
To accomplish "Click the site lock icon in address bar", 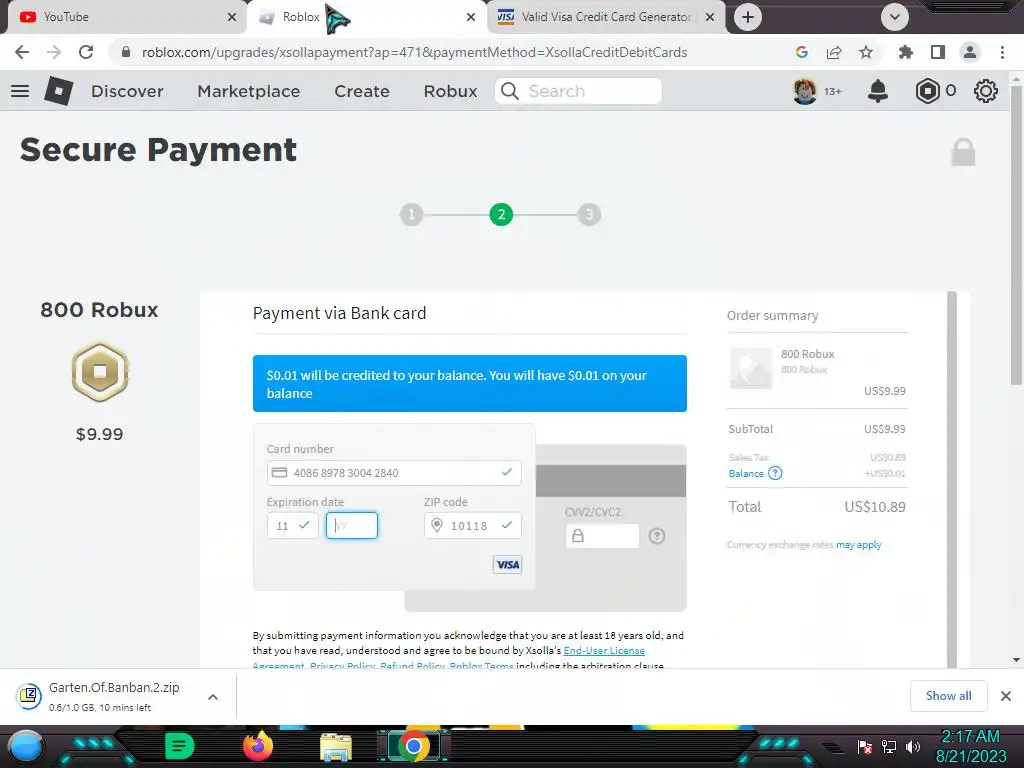I will click(x=126, y=52).
